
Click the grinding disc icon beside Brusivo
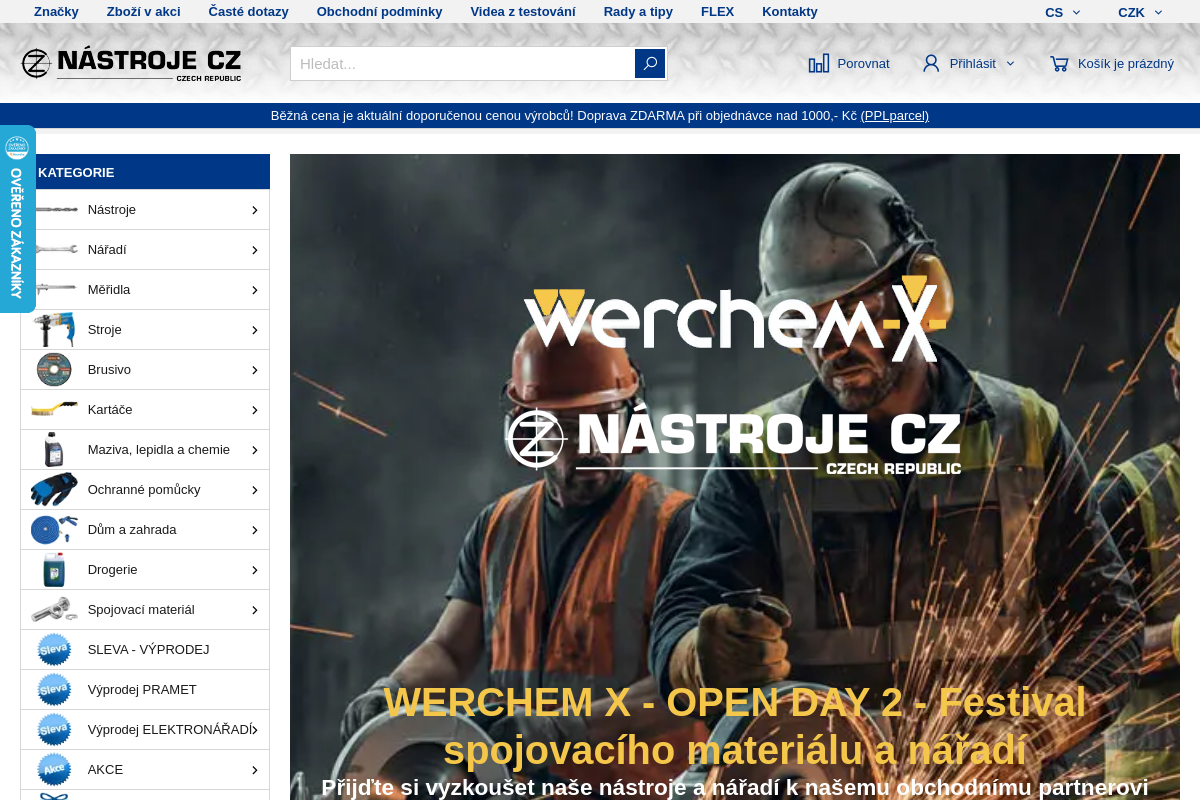click(54, 370)
